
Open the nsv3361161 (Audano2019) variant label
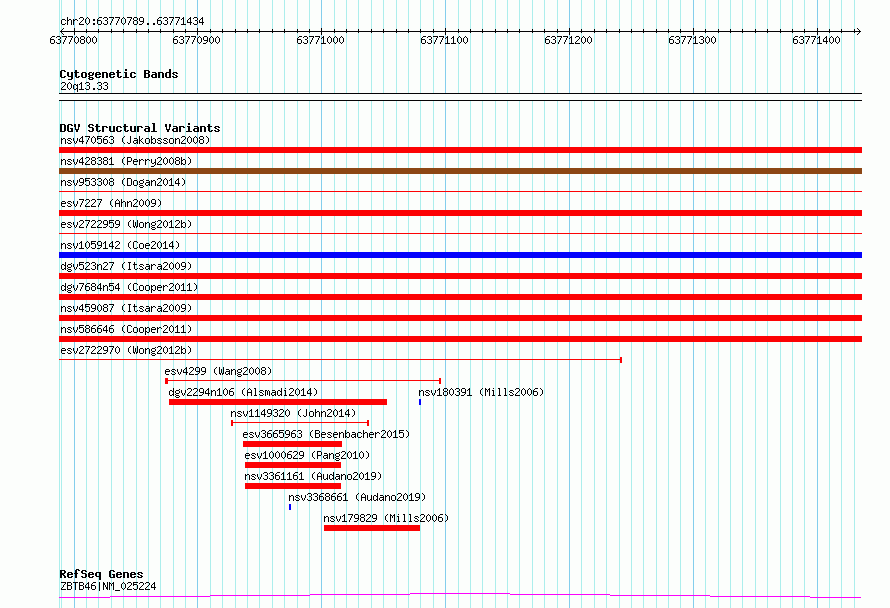click(313, 476)
